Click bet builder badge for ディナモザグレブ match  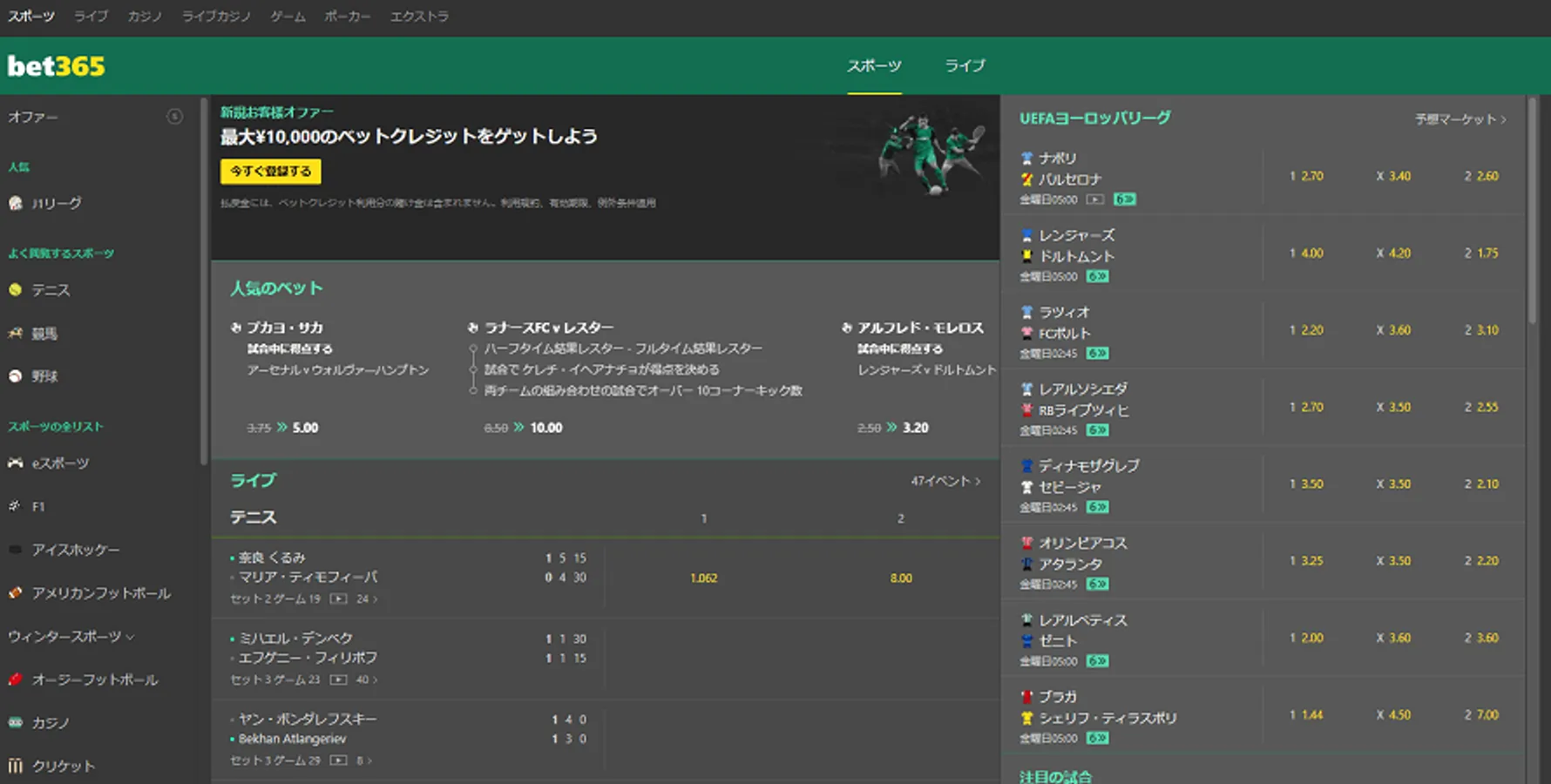1097,507
